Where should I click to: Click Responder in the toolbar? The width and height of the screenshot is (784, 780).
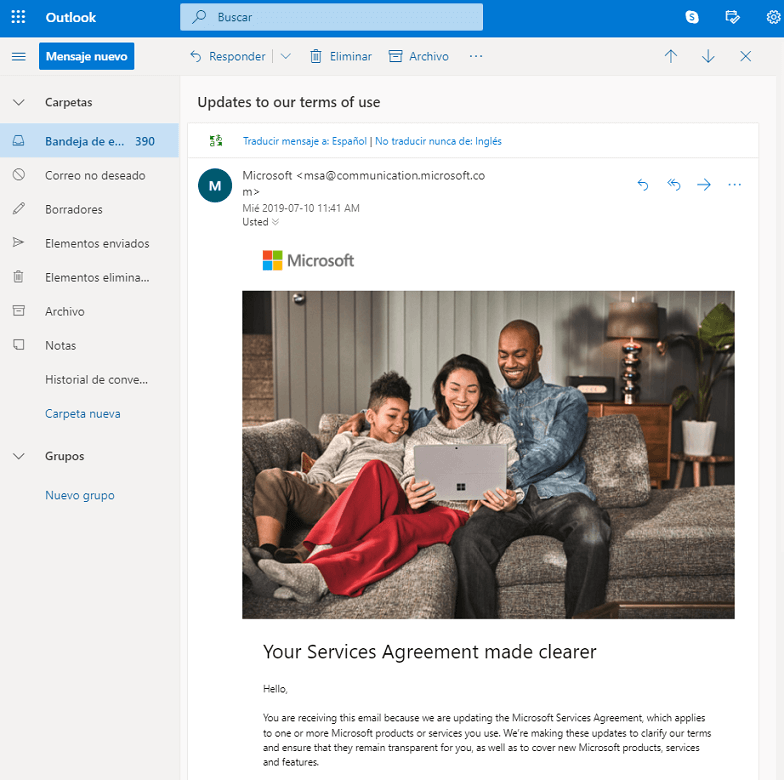228,56
